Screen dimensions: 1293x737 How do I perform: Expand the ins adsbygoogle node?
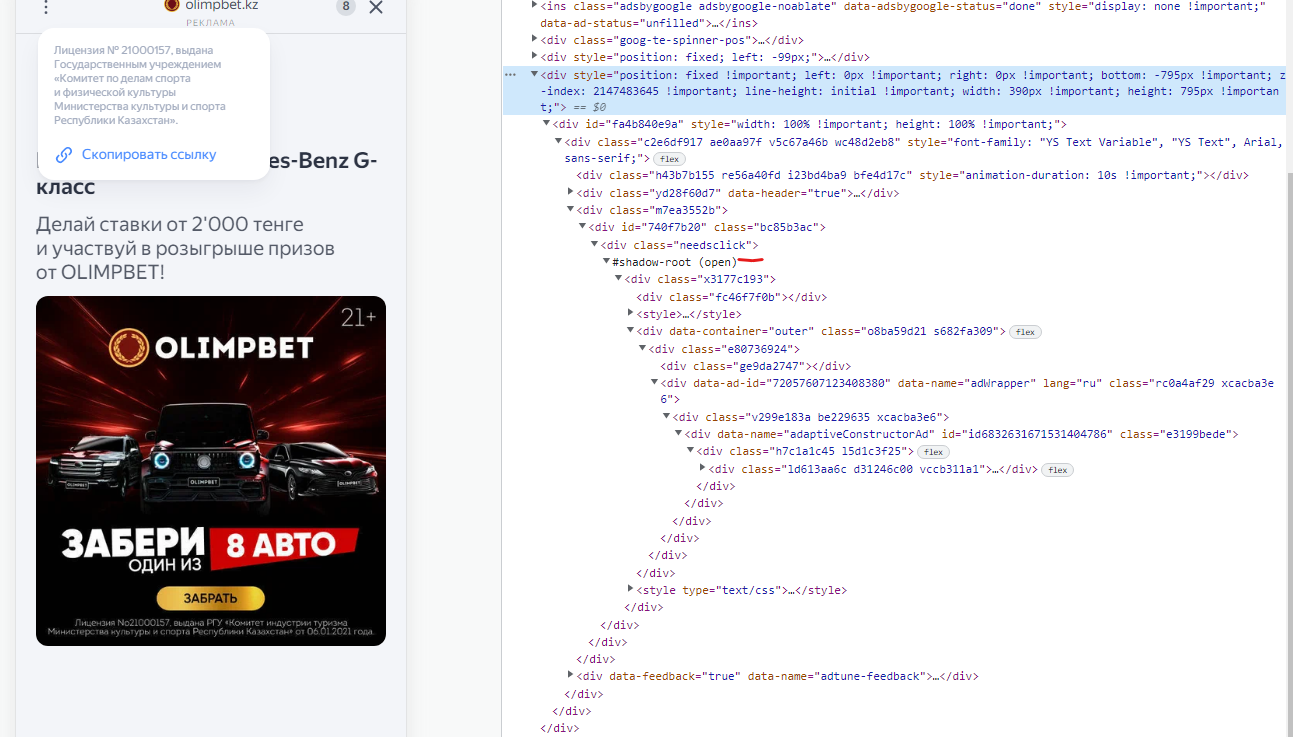(534, 6)
